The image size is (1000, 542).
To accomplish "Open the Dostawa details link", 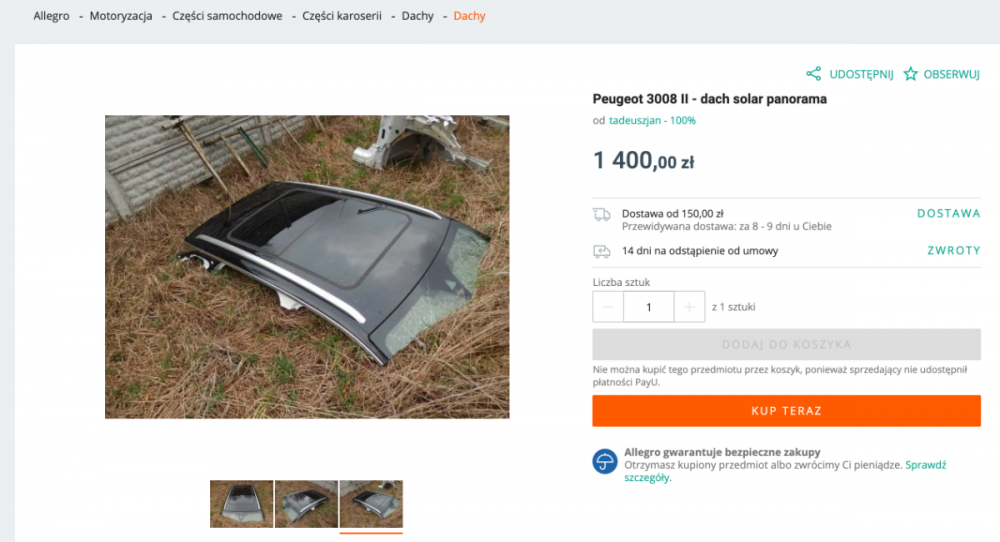I will click(x=948, y=213).
